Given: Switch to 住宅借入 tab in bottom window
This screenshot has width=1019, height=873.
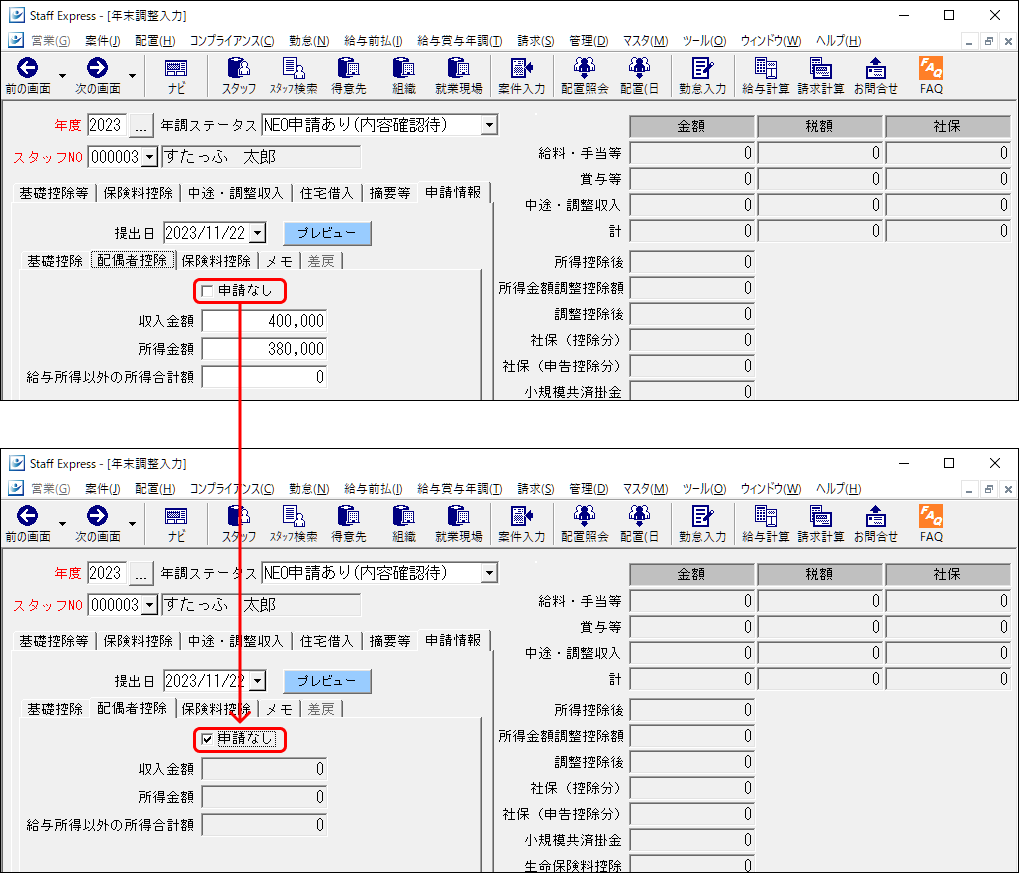Looking at the screenshot, I should point(326,641).
